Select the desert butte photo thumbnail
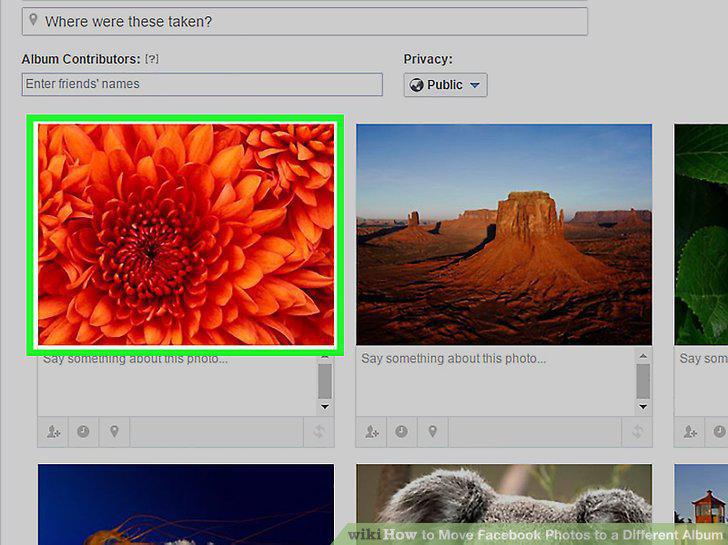728x545 pixels. [504, 234]
